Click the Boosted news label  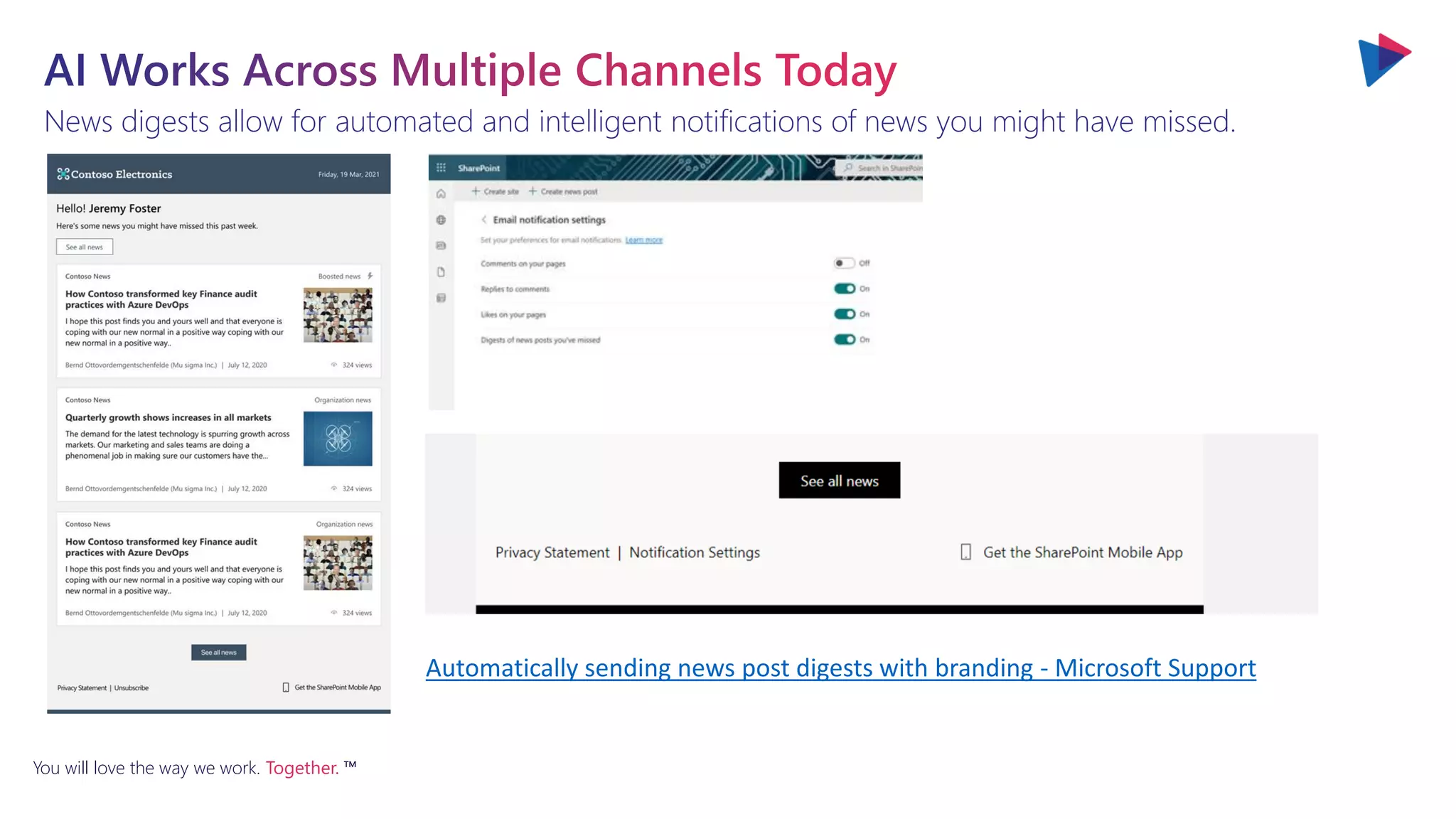339,276
